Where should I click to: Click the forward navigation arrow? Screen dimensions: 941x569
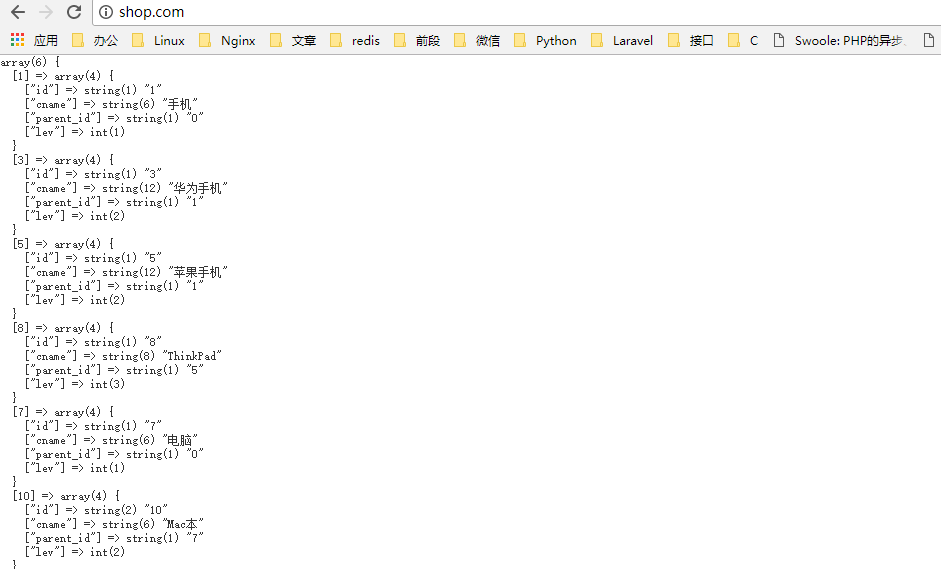point(45,12)
